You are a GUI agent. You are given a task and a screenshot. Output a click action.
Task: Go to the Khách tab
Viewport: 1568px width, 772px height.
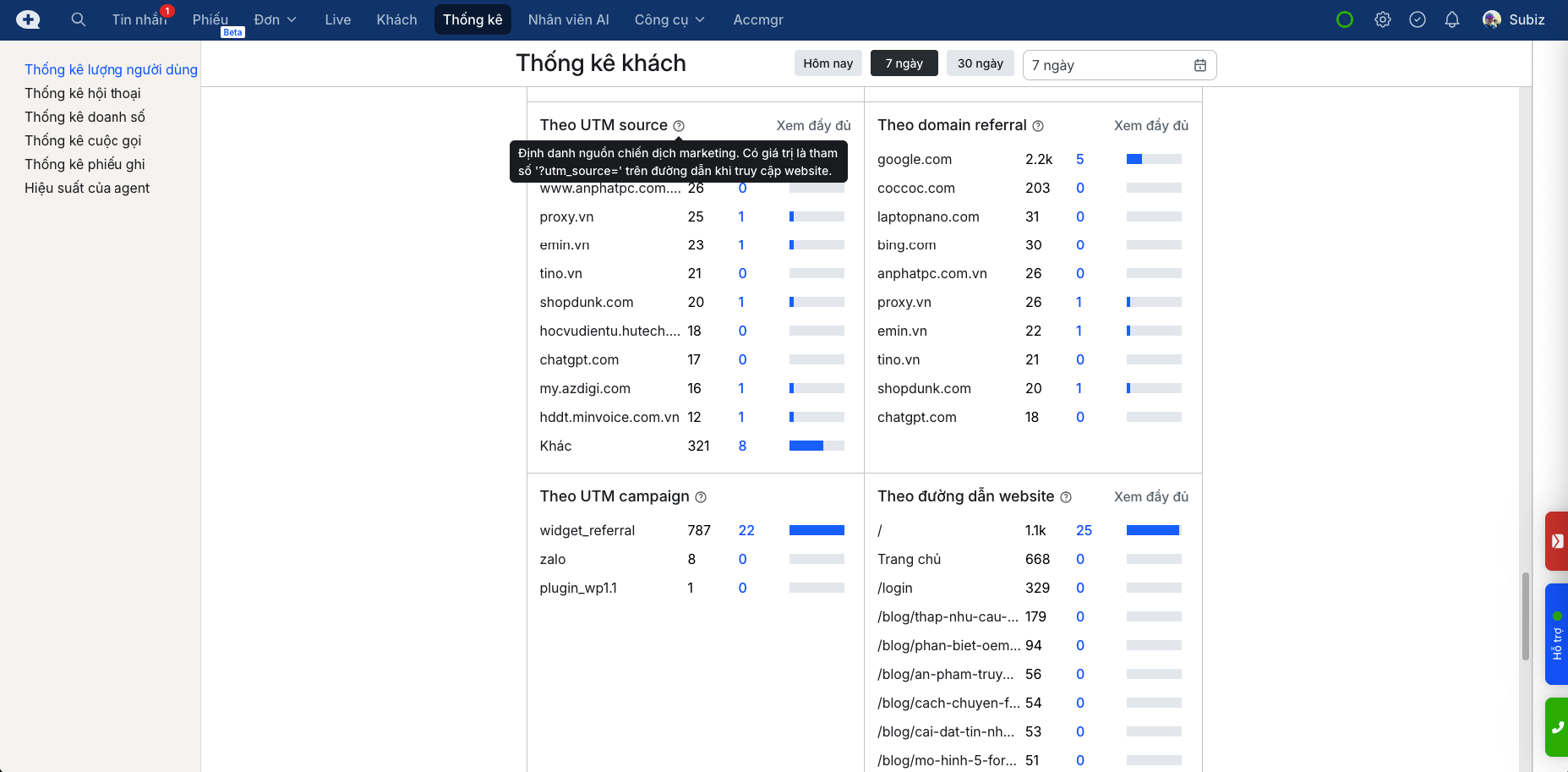(396, 19)
